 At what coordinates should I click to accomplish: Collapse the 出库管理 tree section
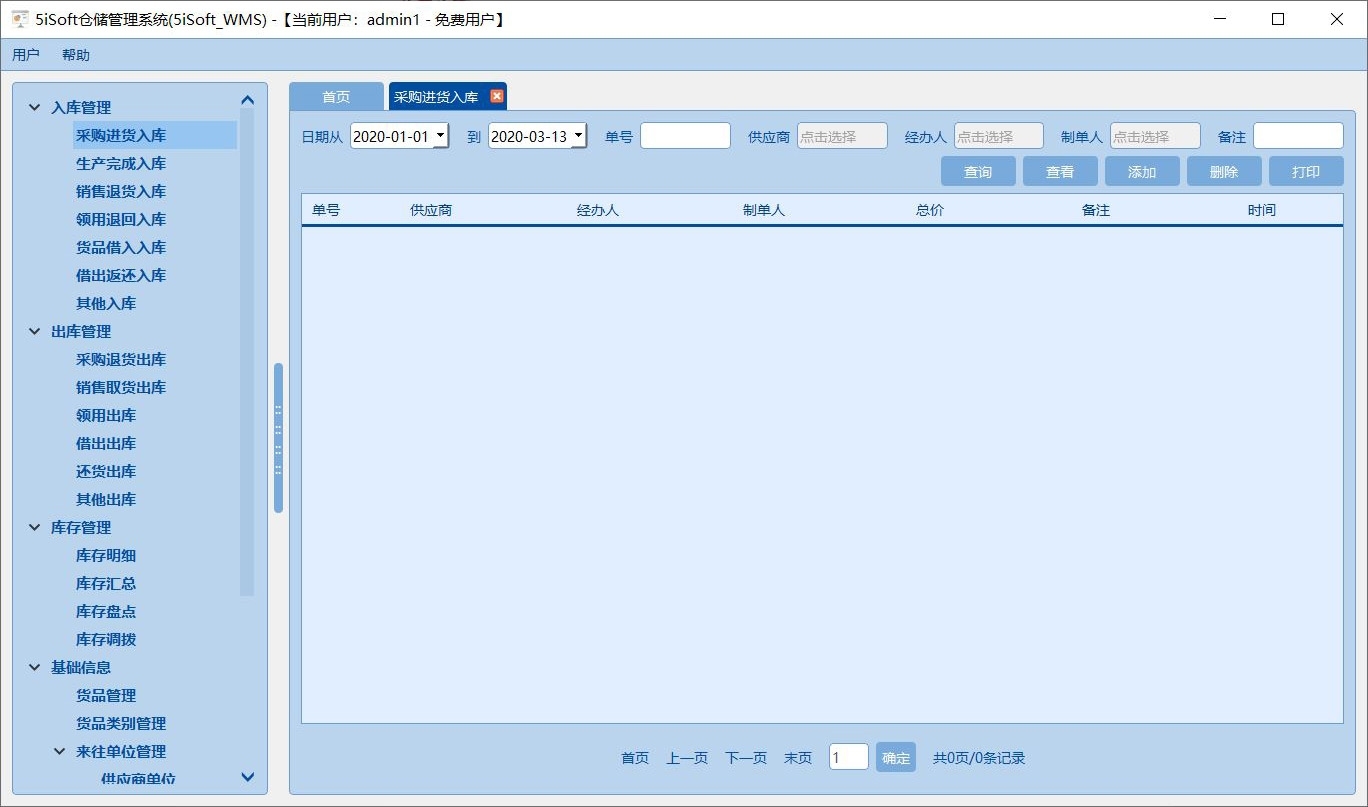(34, 331)
